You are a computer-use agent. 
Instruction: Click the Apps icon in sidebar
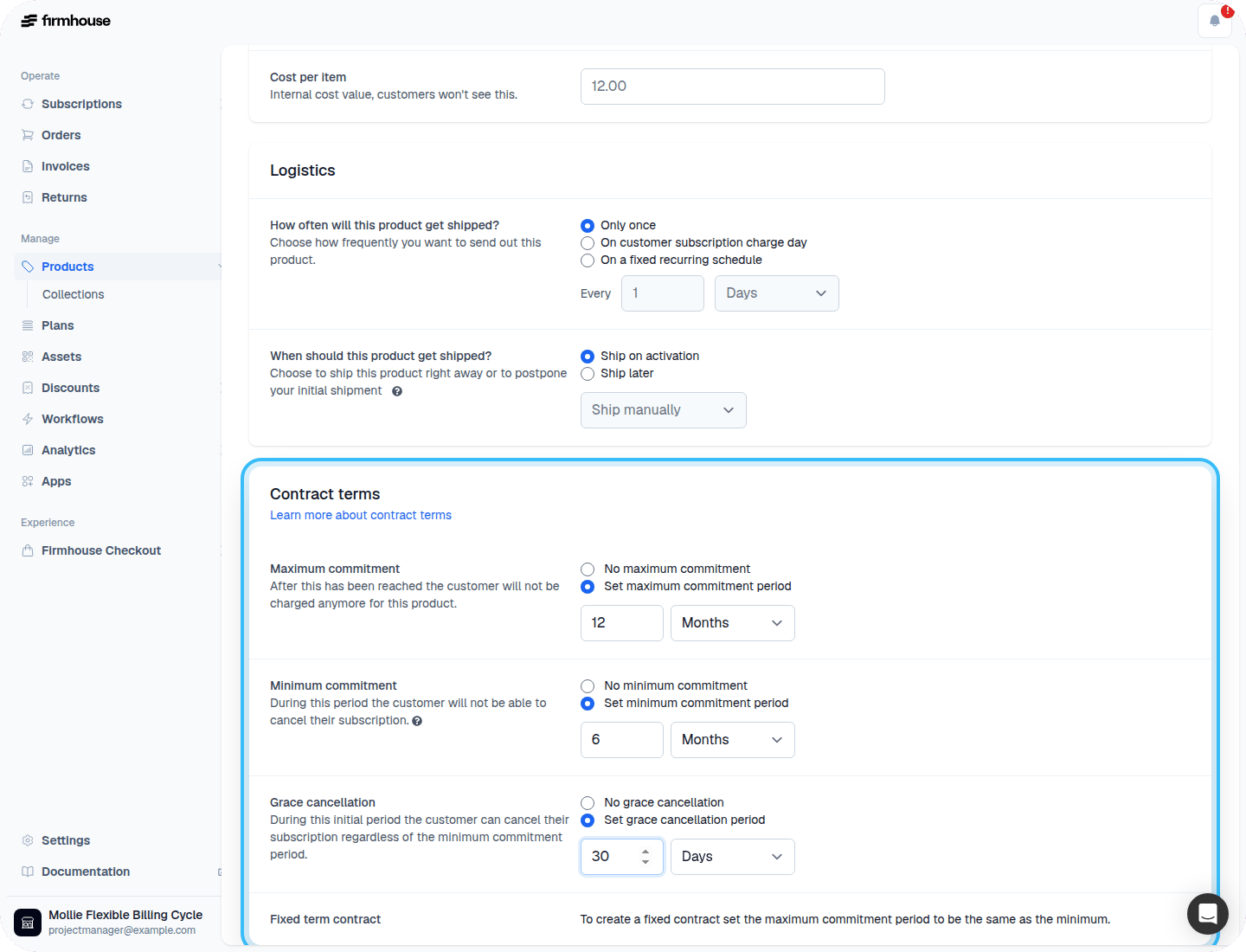[28, 481]
